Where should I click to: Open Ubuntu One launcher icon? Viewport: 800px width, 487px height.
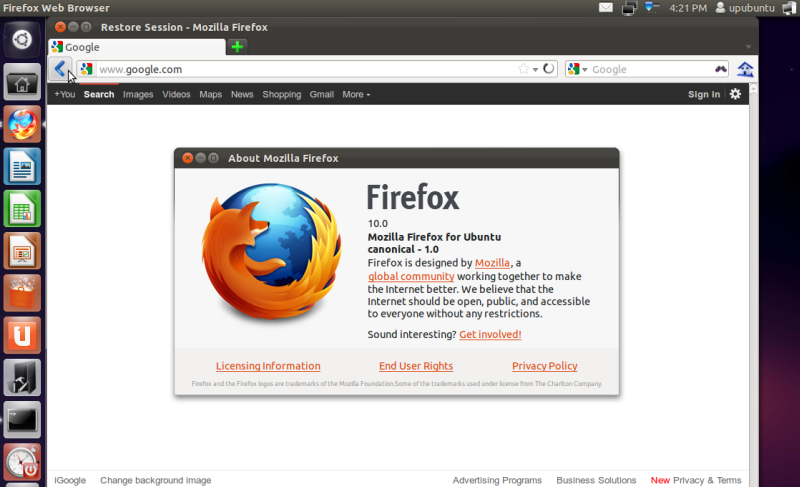[x=22, y=336]
